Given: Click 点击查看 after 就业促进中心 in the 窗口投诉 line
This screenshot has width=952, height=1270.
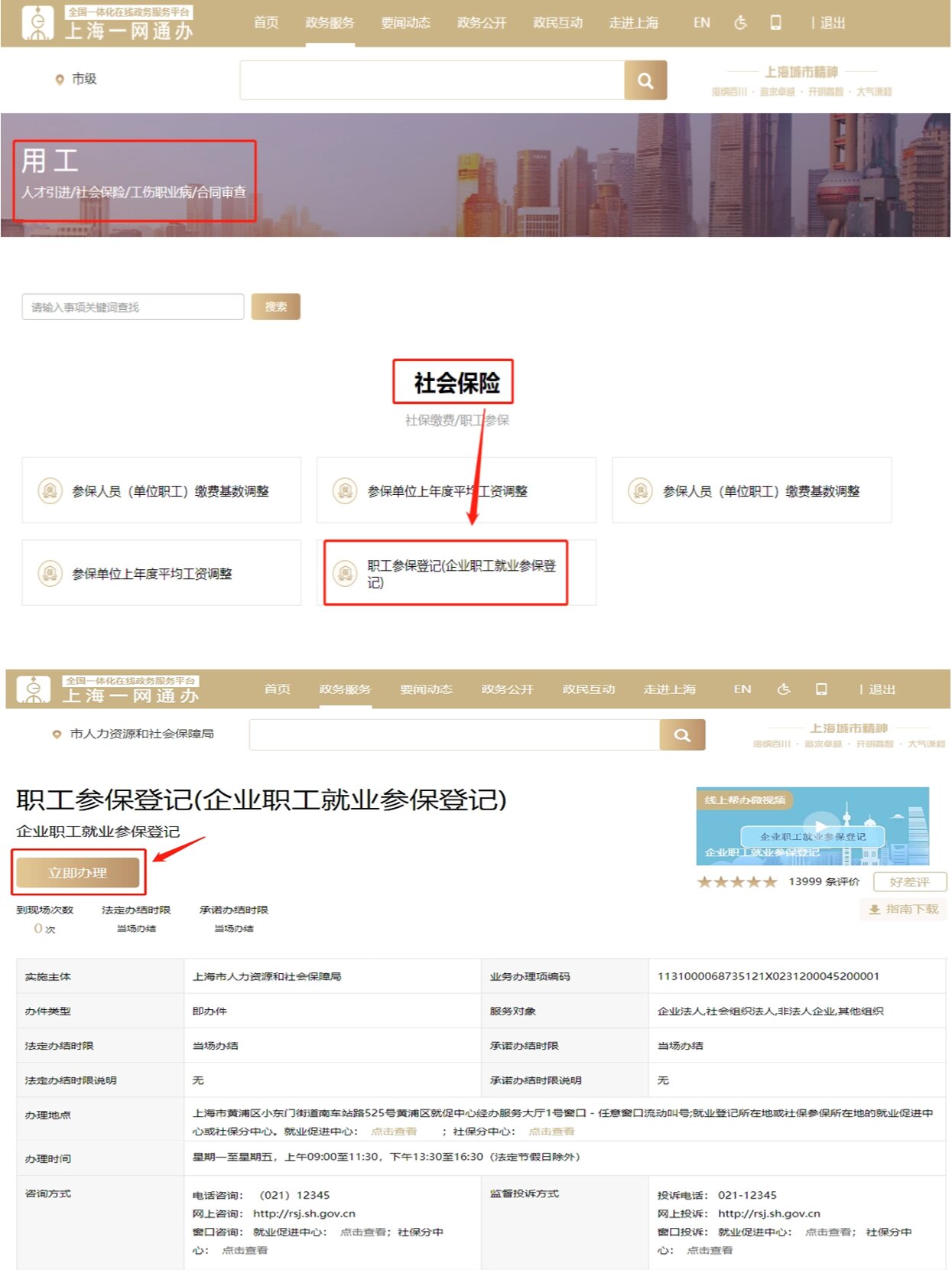Looking at the screenshot, I should point(828,1232).
